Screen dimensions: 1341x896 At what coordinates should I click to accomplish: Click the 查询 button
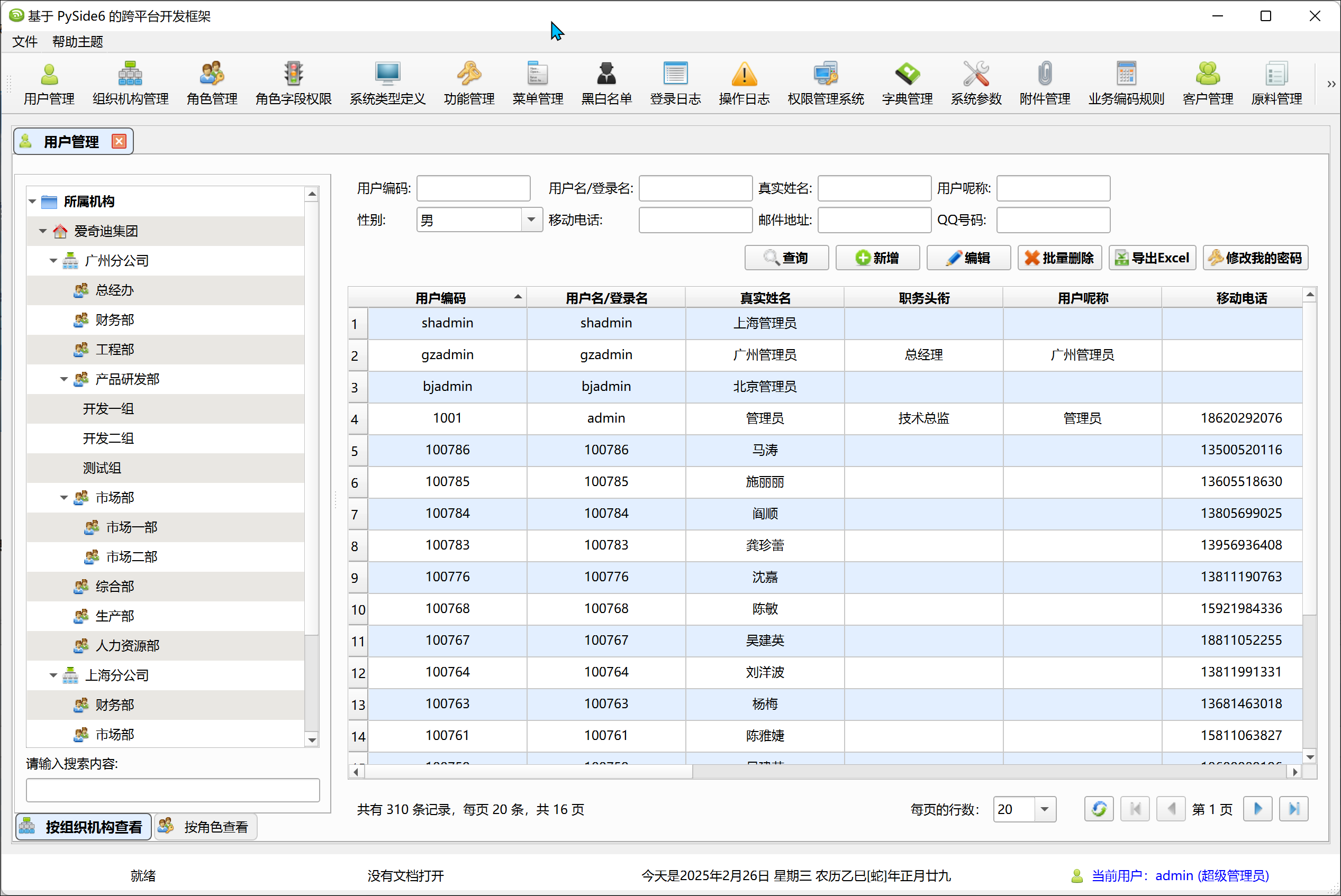[786, 258]
